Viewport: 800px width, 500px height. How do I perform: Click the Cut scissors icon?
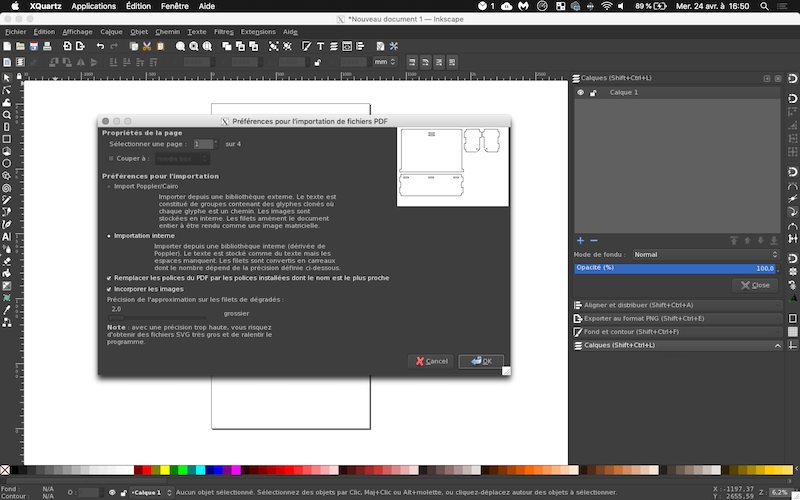tap(147, 46)
